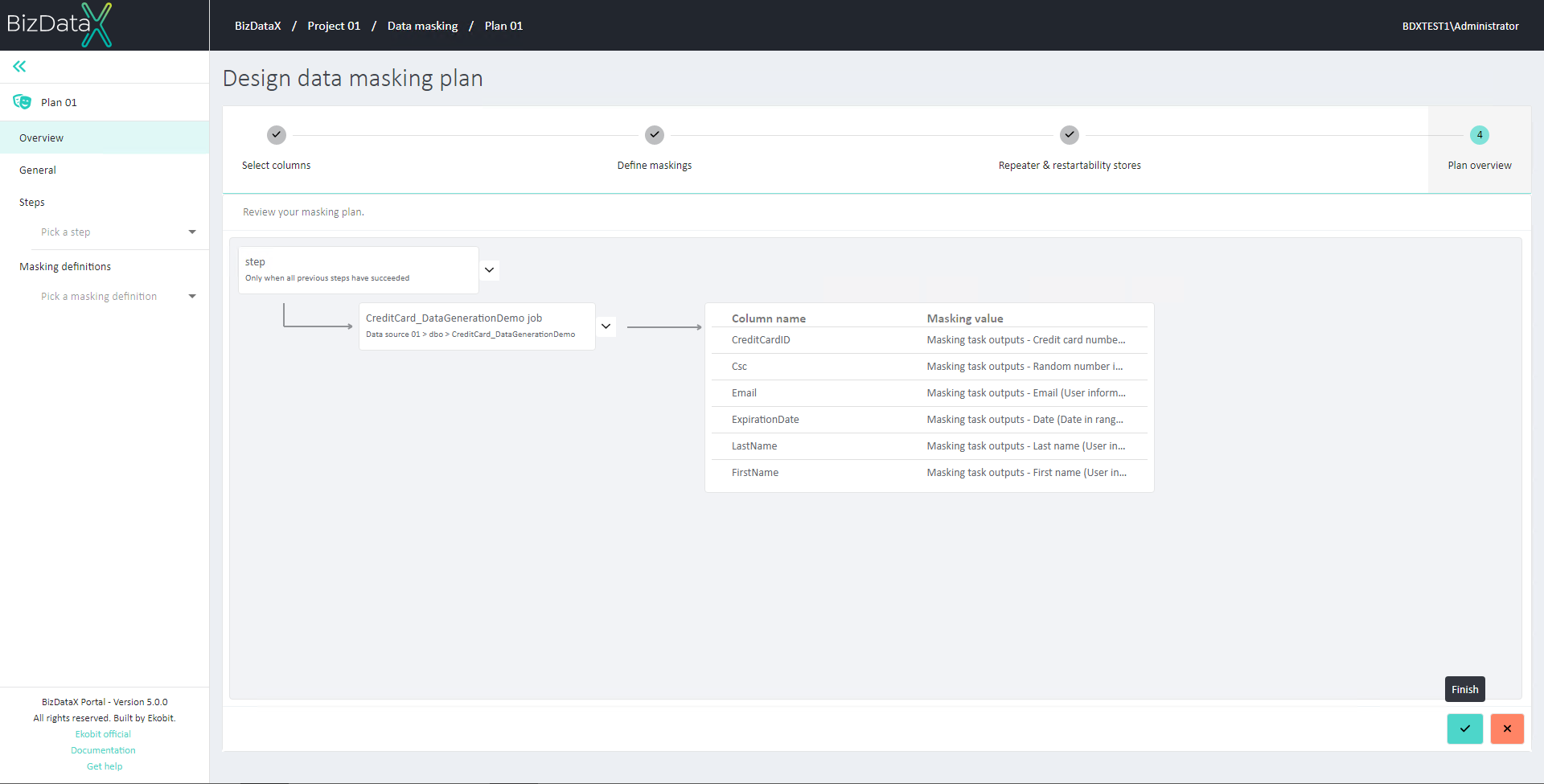Click the BizDataX logo
Viewport: 1544px width, 784px height.
60,25
